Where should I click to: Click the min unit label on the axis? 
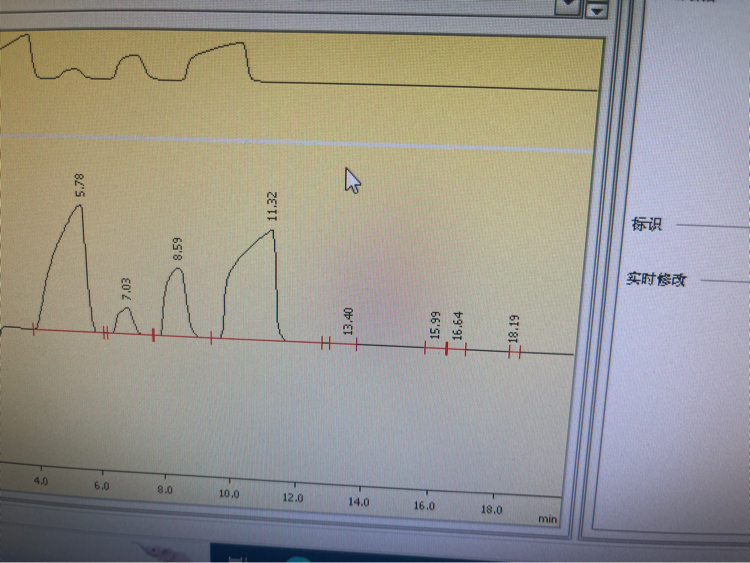point(548,519)
